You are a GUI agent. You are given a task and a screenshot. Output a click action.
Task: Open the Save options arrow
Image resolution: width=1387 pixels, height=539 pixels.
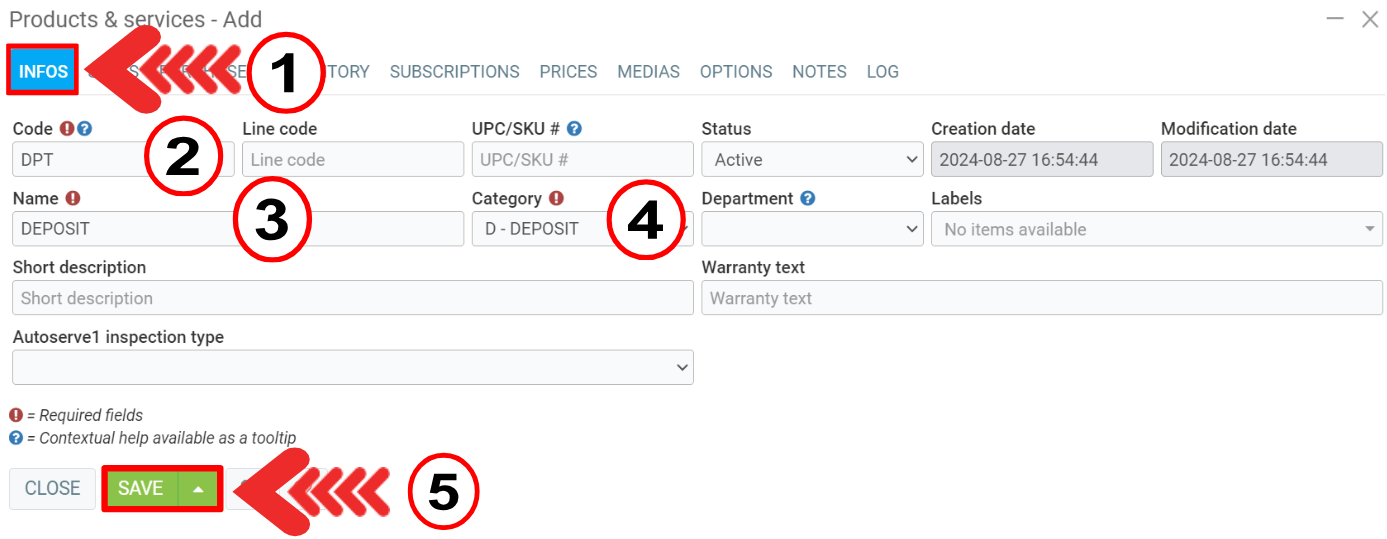(x=199, y=489)
